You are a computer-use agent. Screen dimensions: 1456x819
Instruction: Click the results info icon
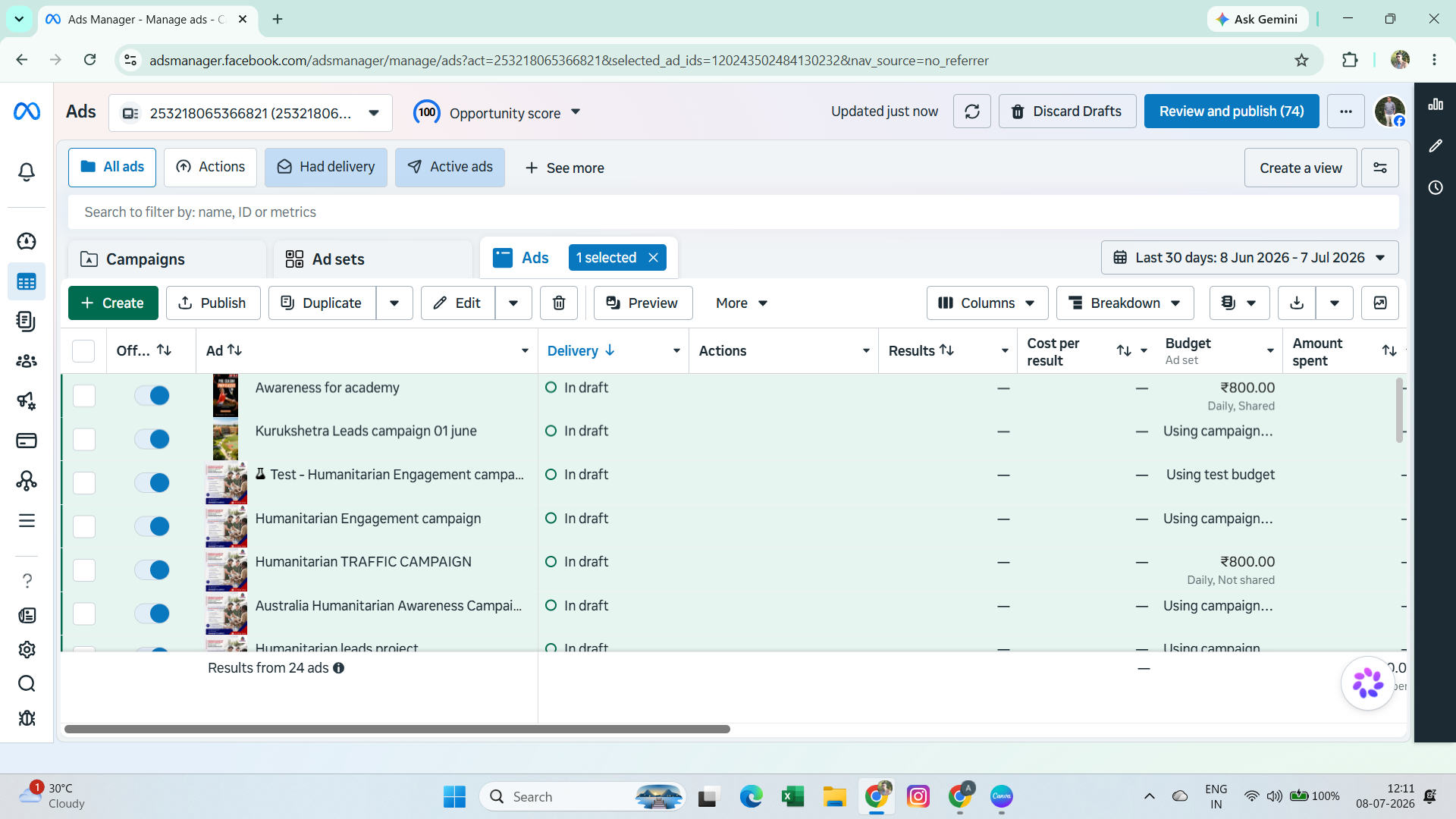point(339,668)
